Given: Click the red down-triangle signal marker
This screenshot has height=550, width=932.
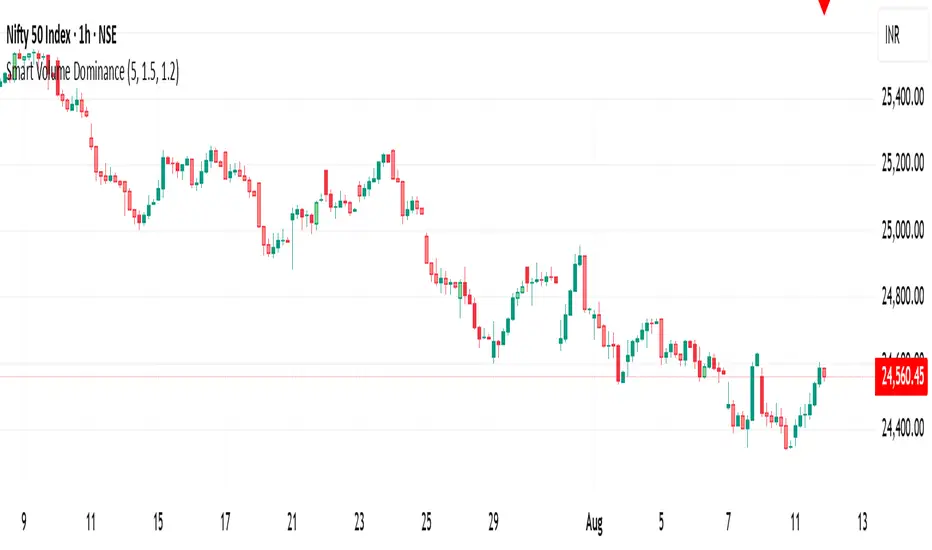Looking at the screenshot, I should (824, 6).
